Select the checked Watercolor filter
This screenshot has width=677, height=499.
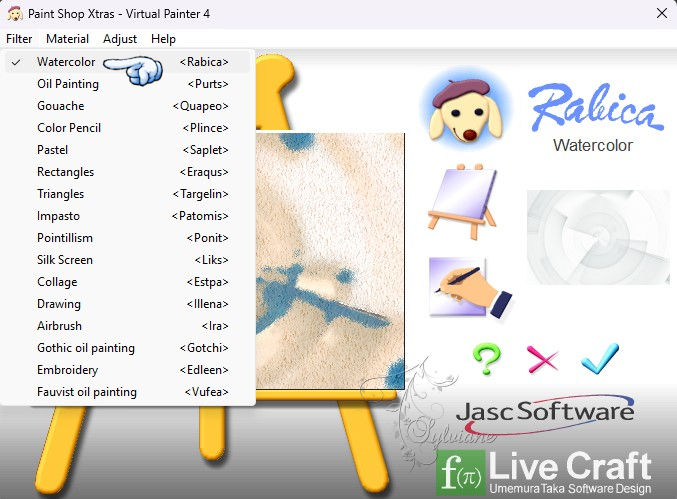[128, 62]
